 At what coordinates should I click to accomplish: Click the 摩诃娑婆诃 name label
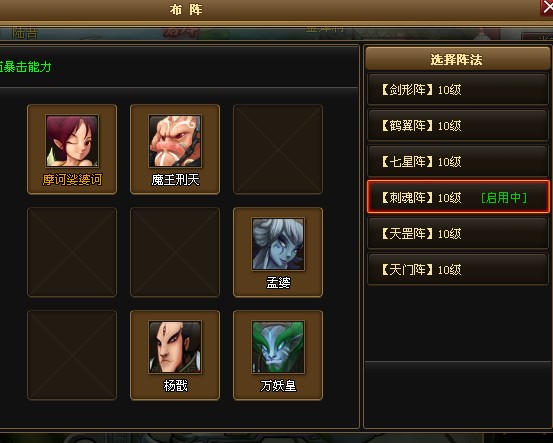click(72, 180)
